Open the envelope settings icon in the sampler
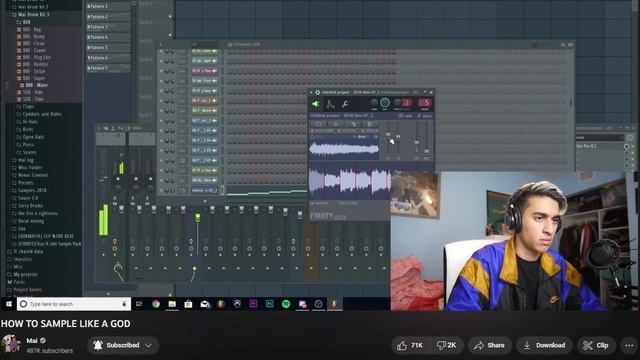640x360 pixels. (330, 104)
